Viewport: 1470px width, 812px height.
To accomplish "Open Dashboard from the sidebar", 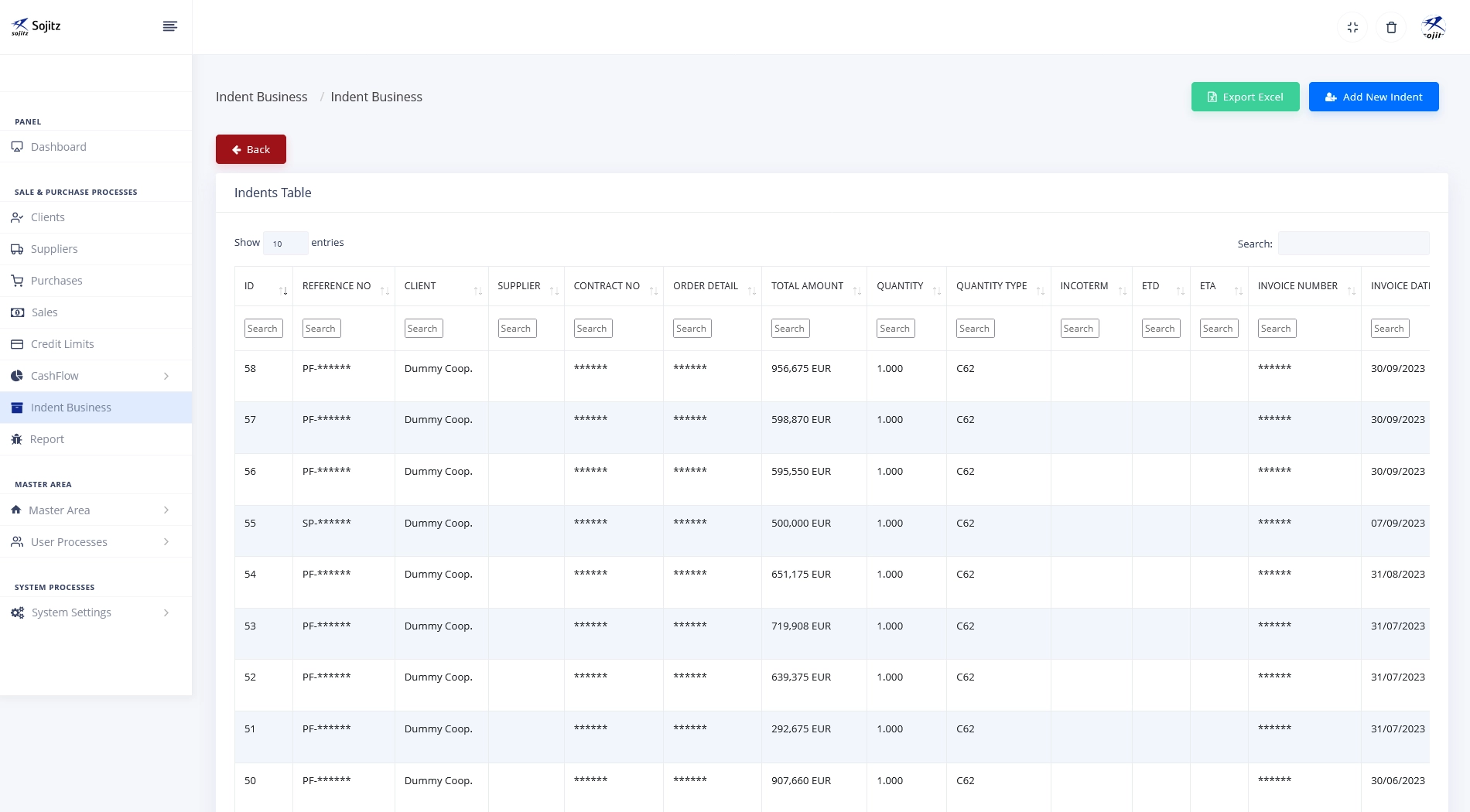I will 96,147.
